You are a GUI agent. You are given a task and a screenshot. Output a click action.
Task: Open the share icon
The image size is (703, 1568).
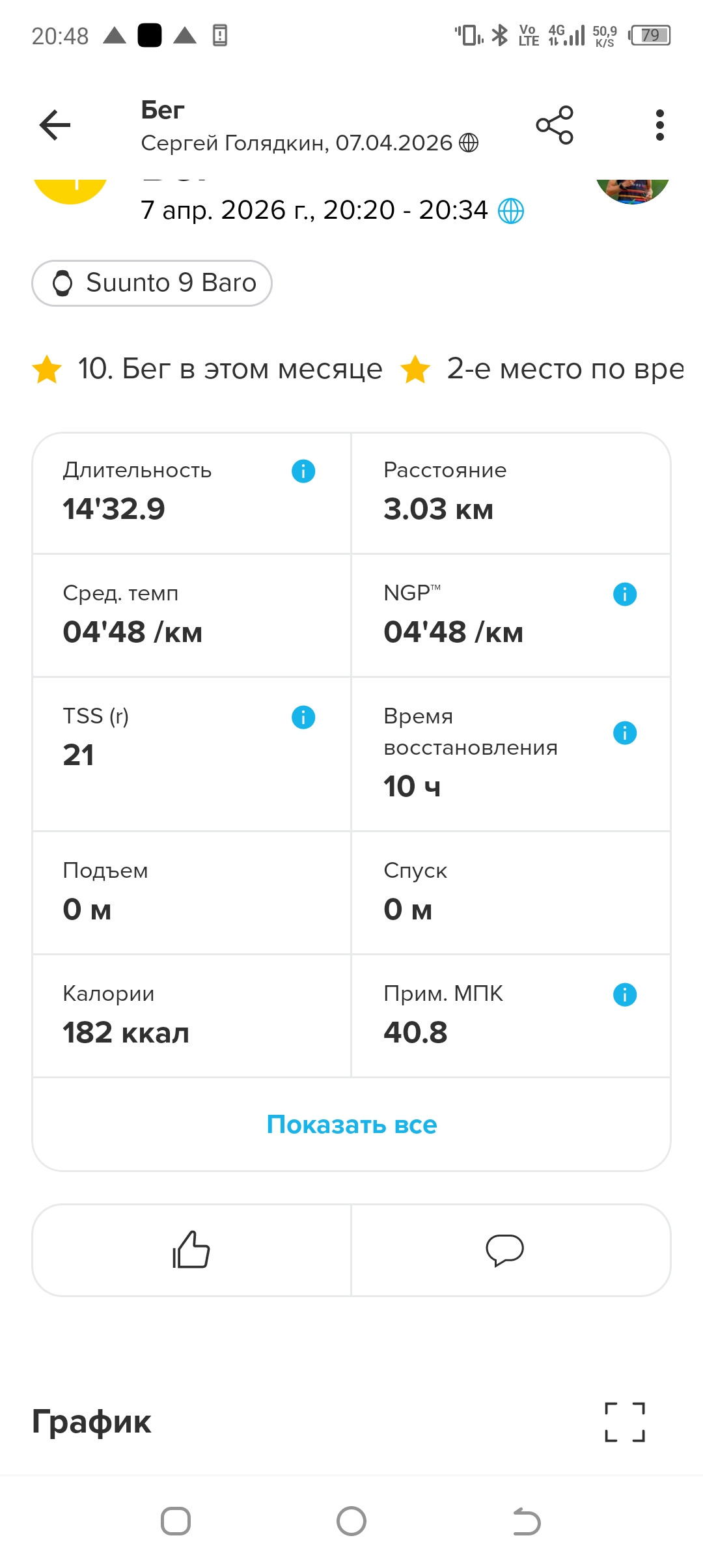(x=555, y=125)
